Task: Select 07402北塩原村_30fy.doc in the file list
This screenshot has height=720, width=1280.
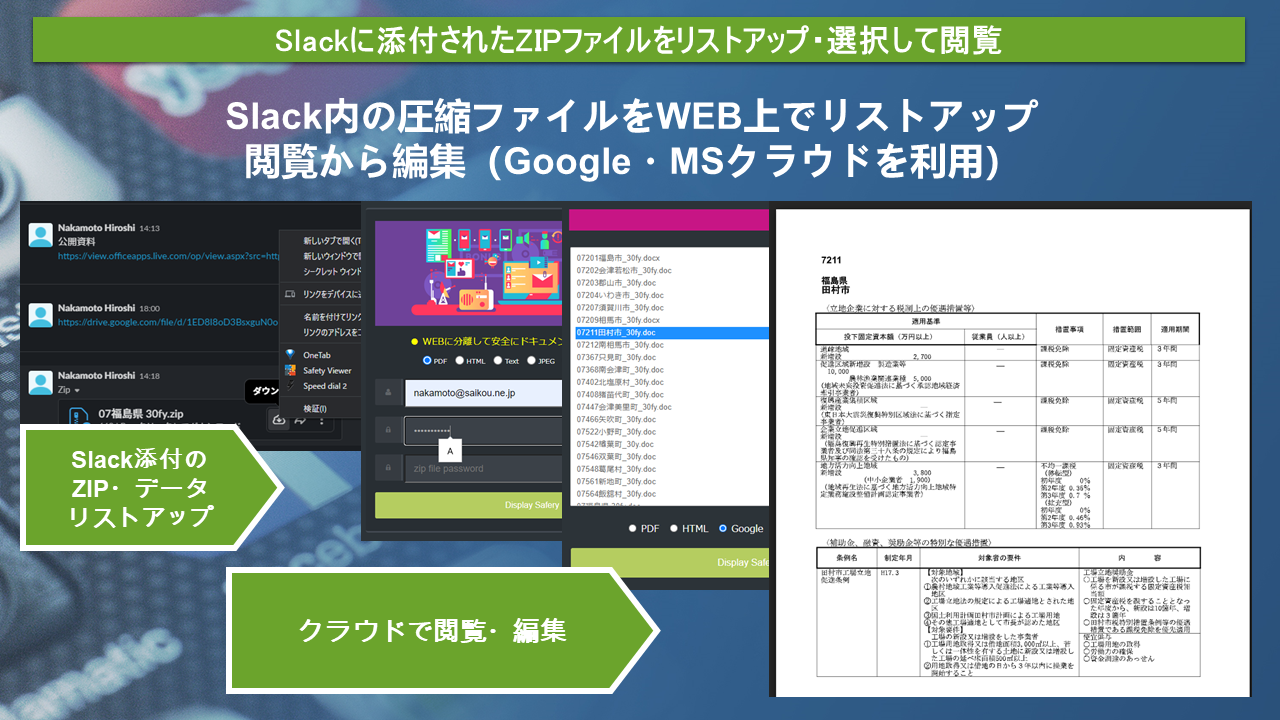Action: tap(620, 382)
